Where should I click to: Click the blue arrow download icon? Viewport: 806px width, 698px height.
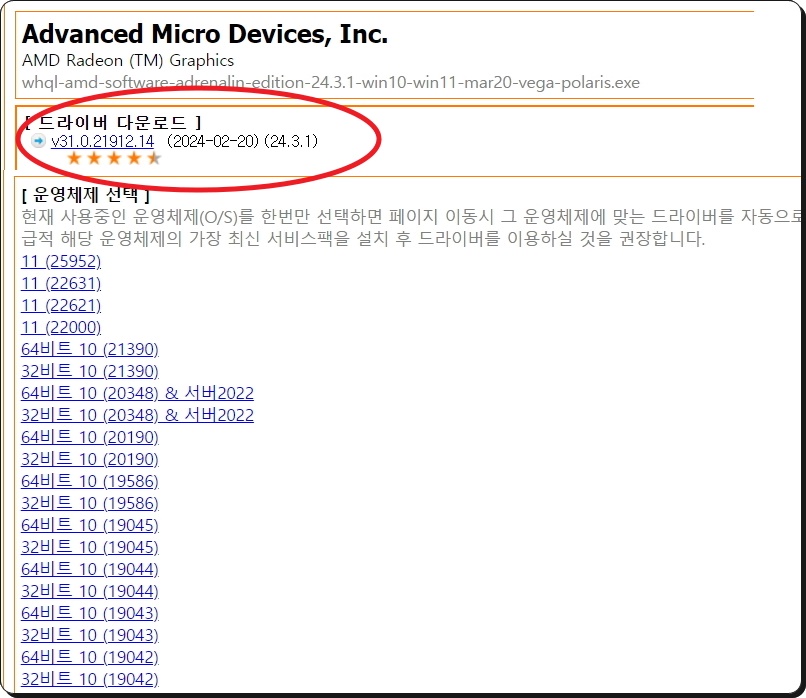tap(38, 141)
